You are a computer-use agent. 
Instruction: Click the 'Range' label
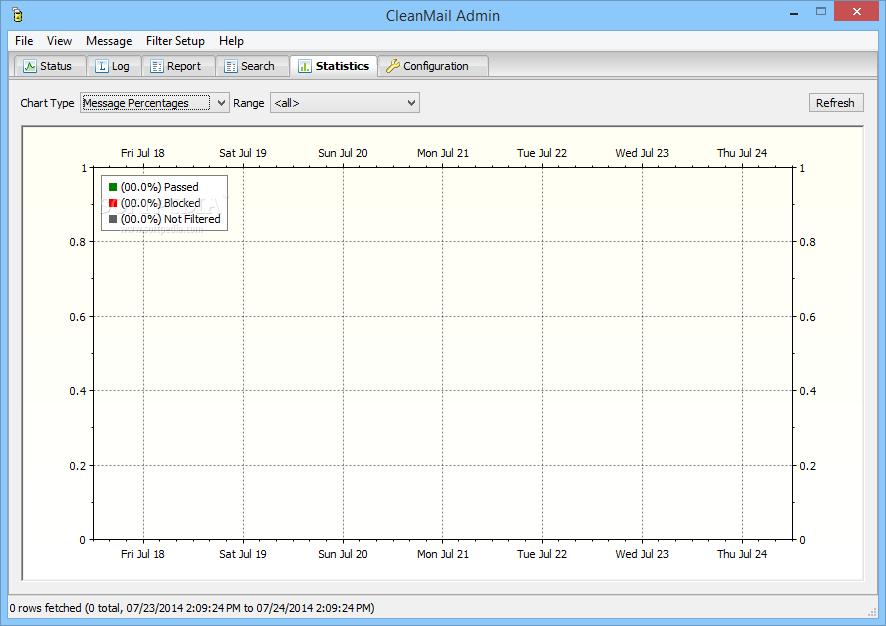coord(249,103)
